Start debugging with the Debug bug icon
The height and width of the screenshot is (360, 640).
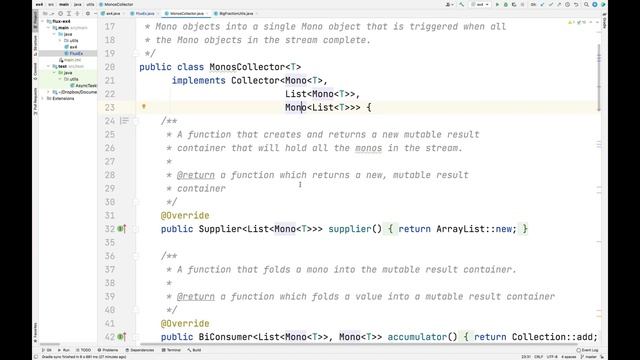click(x=506, y=4)
